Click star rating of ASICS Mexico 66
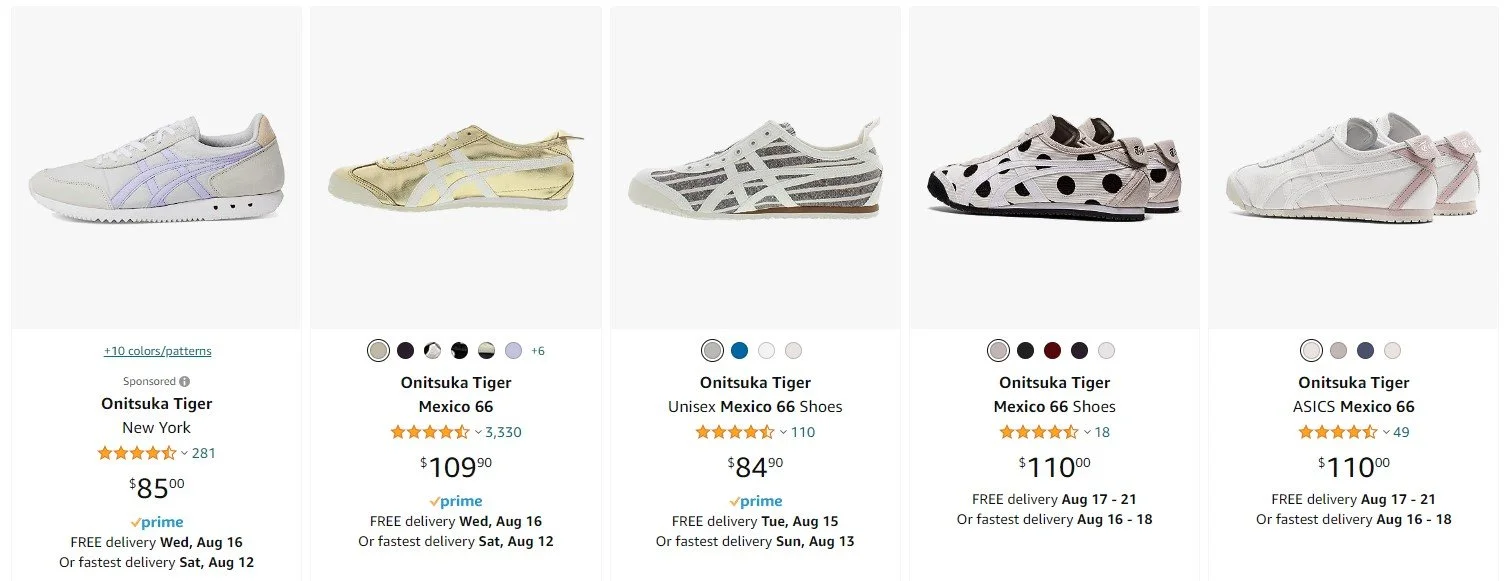This screenshot has height=581, width=1508. pyautogui.click(x=1338, y=433)
